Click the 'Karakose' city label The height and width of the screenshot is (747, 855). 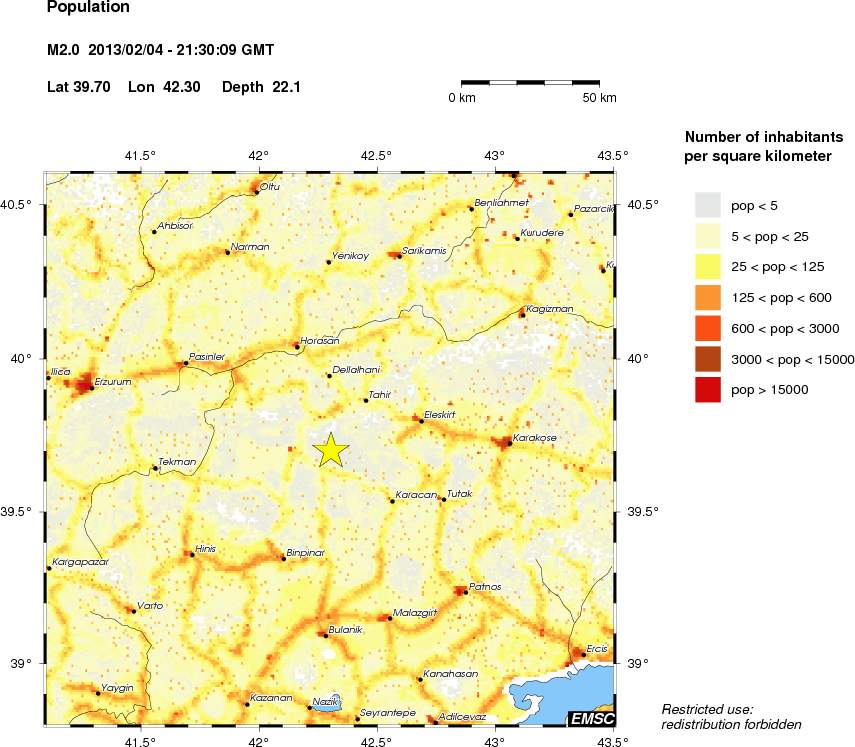[534, 437]
